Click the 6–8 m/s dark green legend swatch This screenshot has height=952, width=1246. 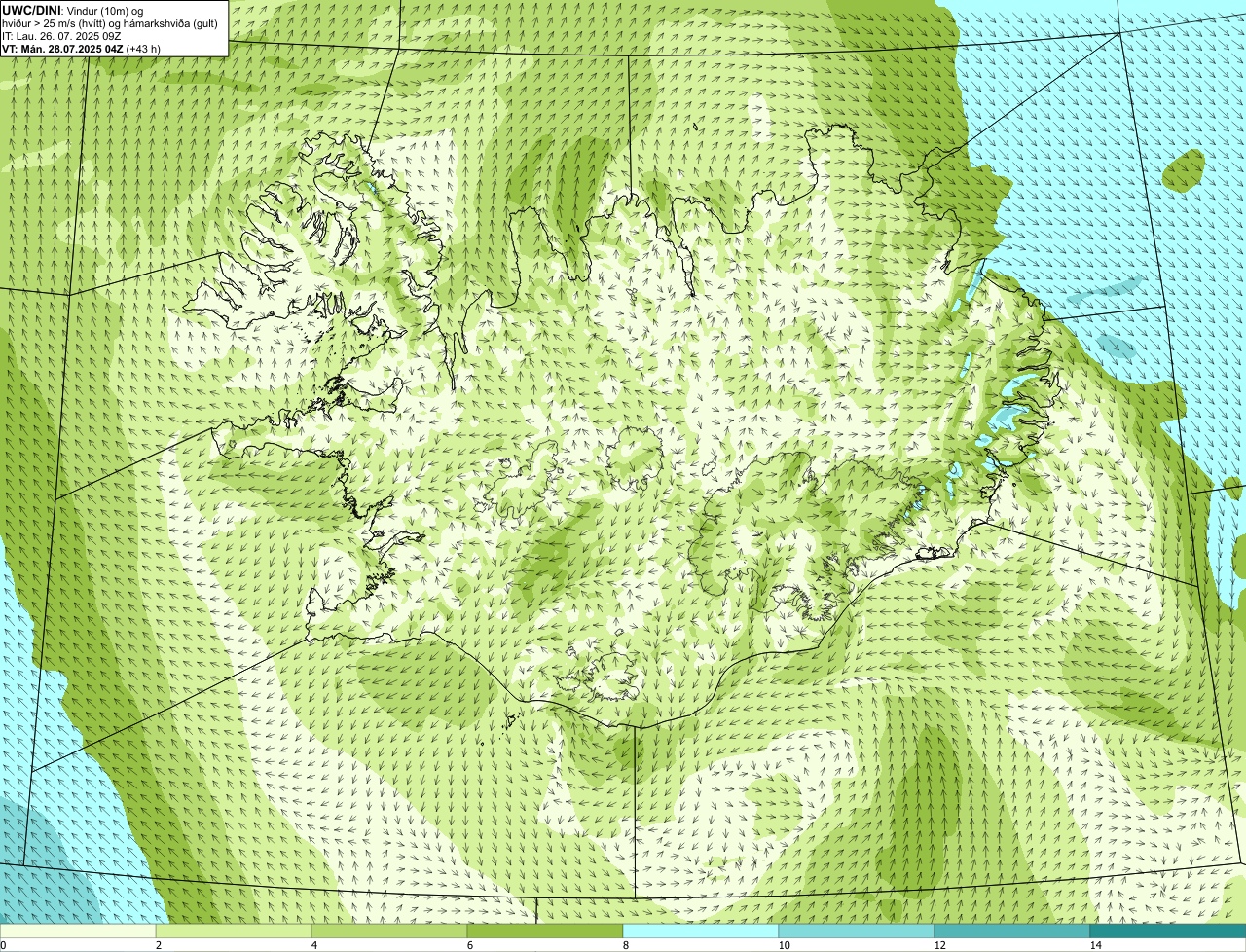(545, 931)
